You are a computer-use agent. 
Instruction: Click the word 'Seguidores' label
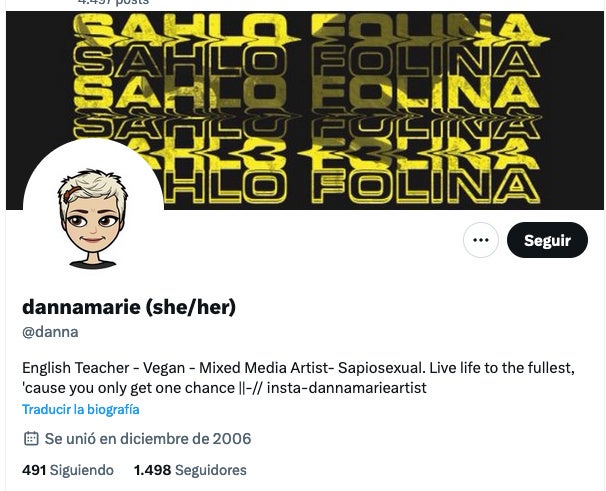coord(211,470)
